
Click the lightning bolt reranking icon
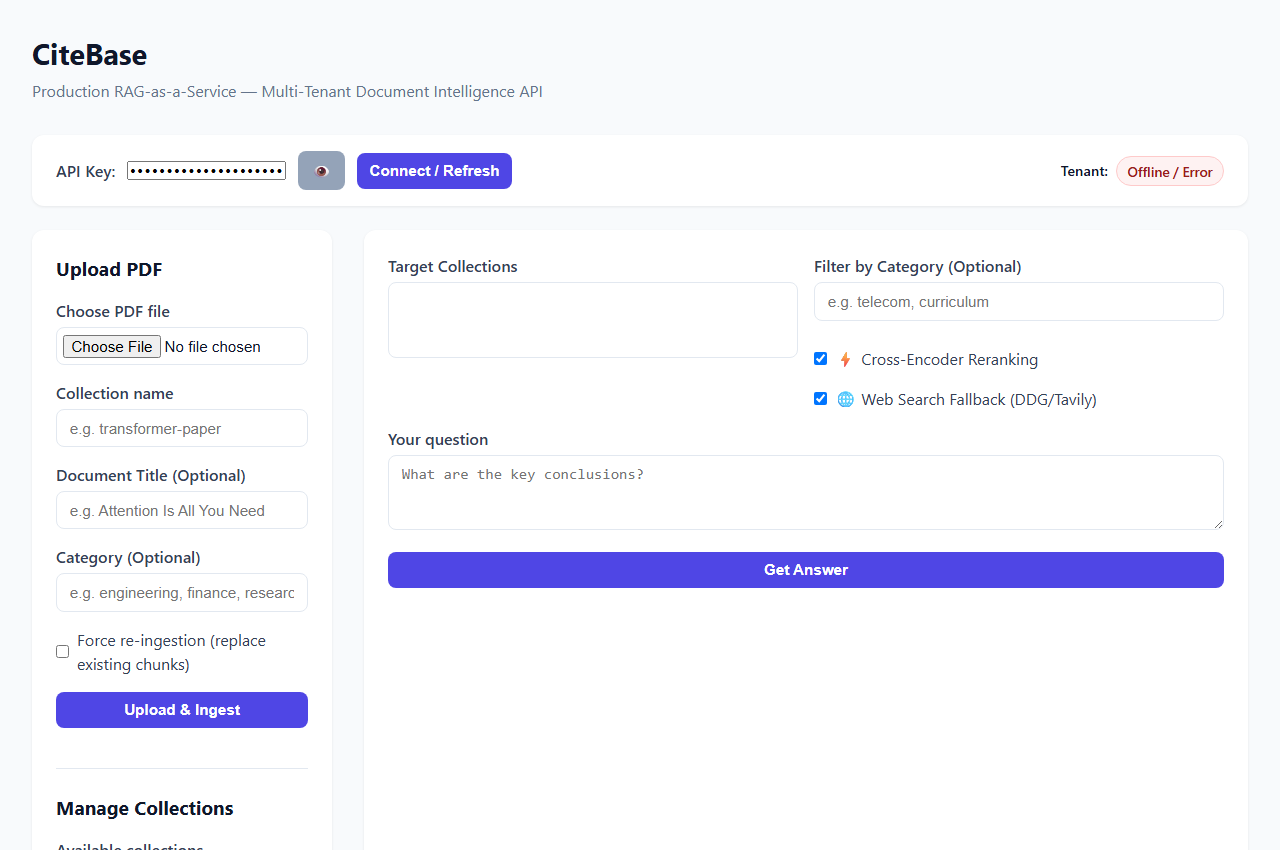click(845, 360)
